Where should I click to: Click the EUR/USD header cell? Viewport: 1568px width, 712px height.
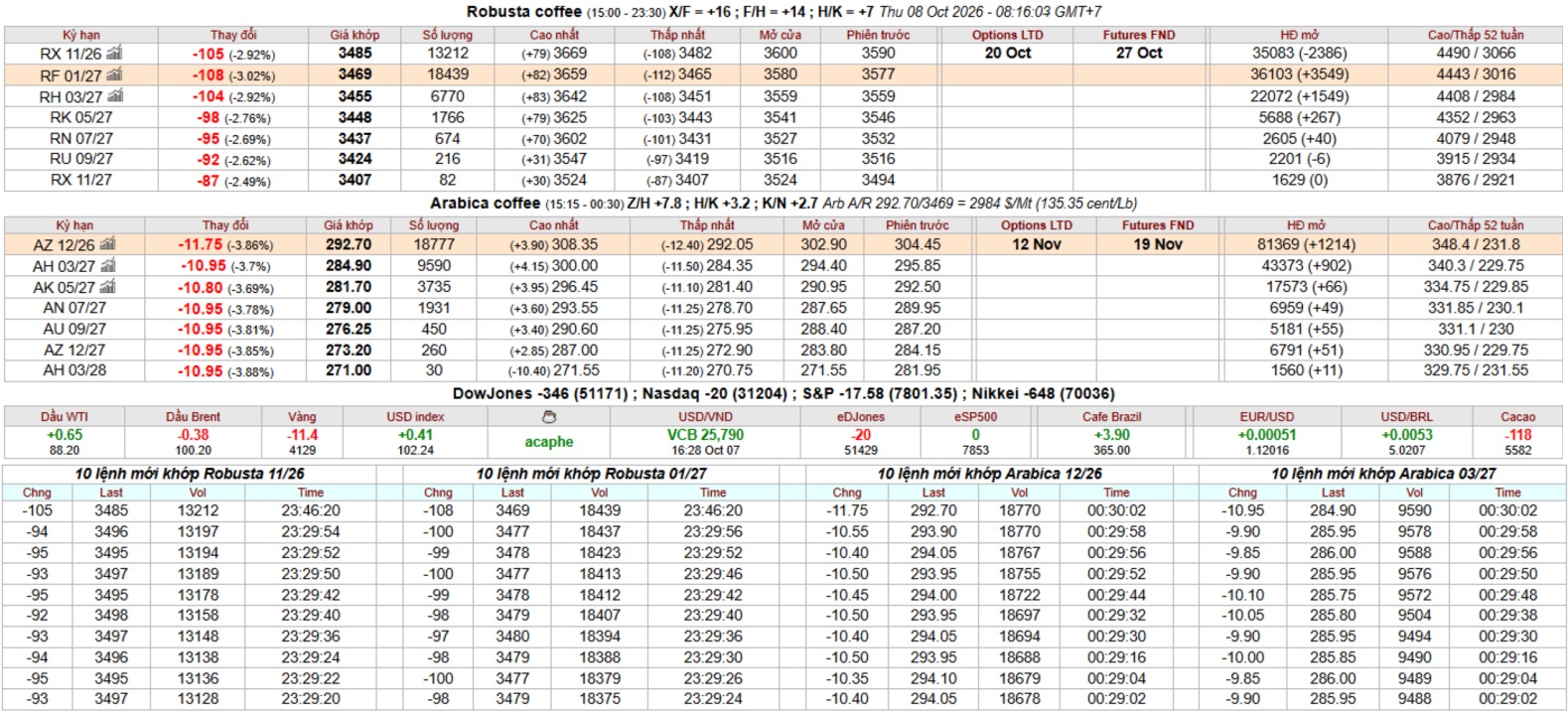[x=1267, y=417]
